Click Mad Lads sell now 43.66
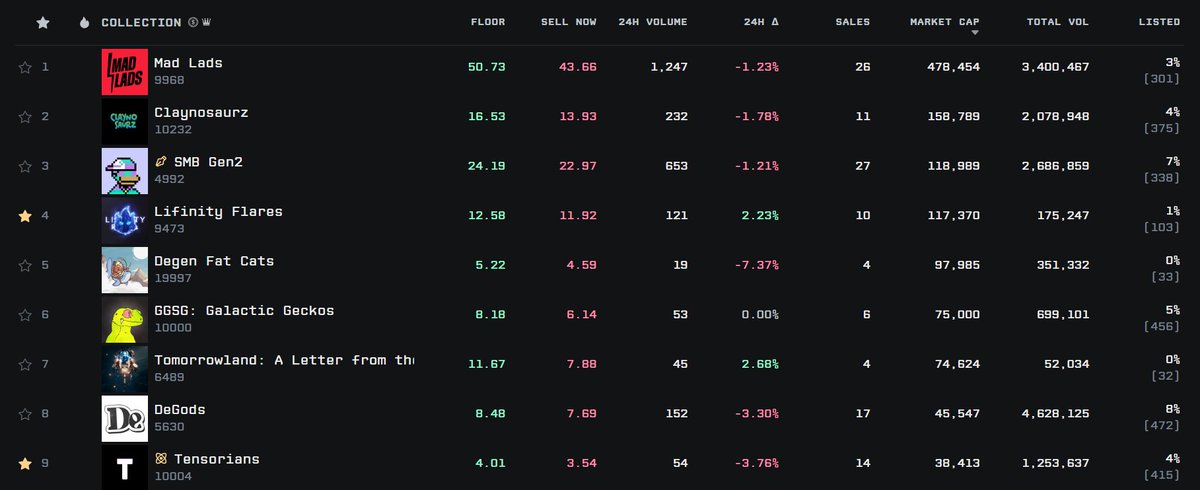The width and height of the screenshot is (1200, 490). coord(578,67)
